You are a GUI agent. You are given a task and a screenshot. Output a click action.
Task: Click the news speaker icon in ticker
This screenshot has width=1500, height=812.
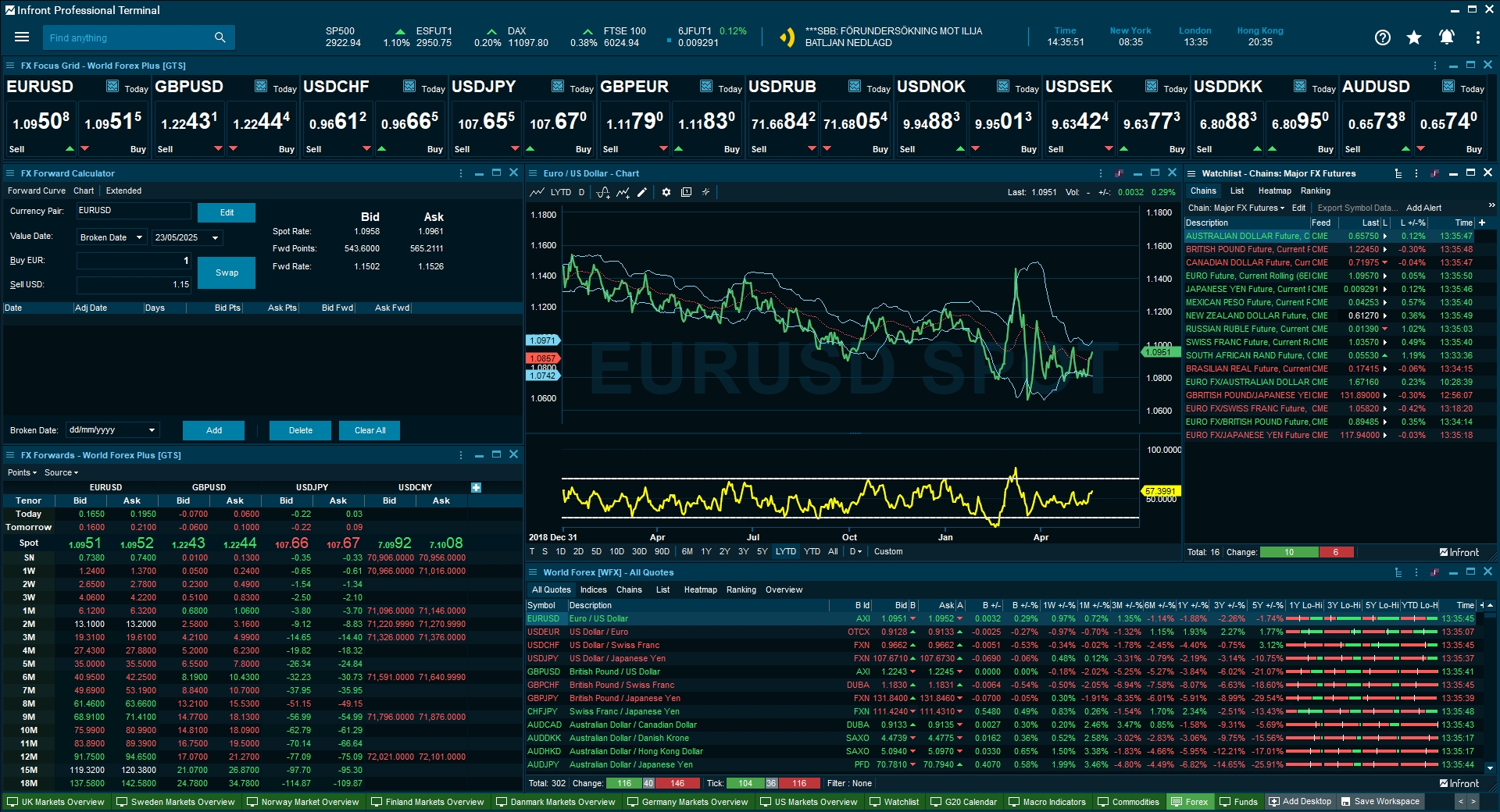(x=787, y=37)
